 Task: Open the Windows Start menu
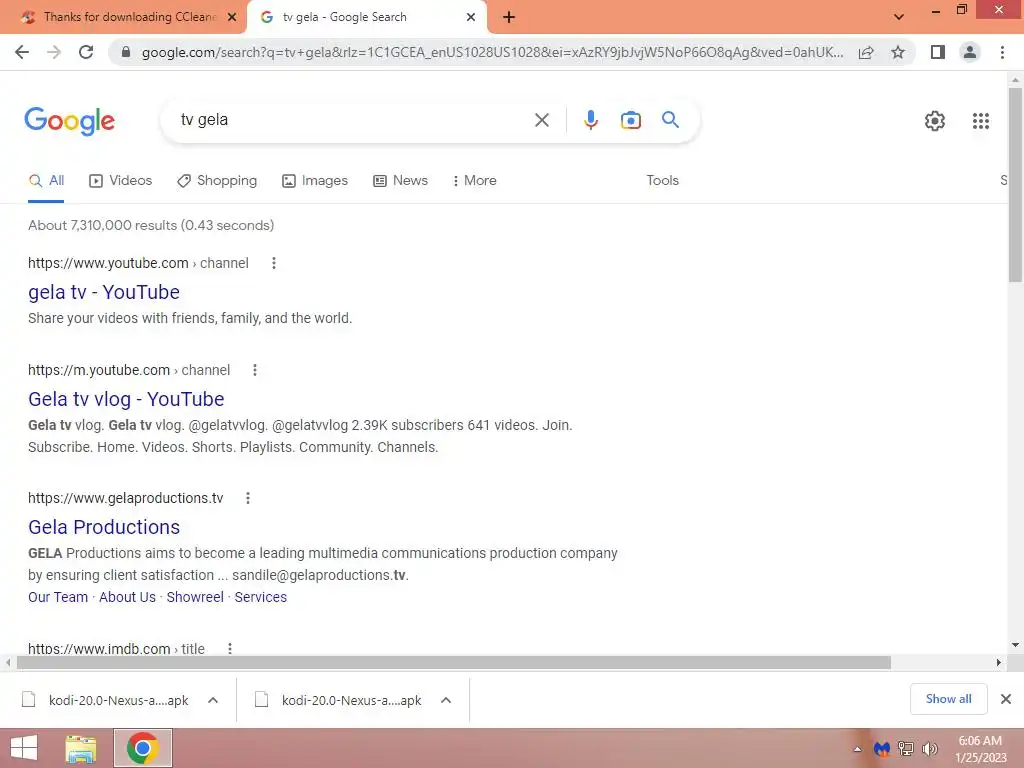pyautogui.click(x=24, y=748)
